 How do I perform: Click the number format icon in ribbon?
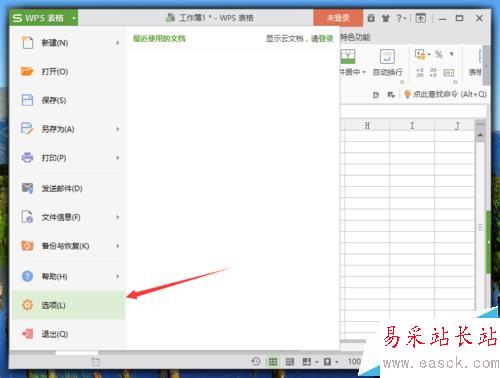point(420,54)
